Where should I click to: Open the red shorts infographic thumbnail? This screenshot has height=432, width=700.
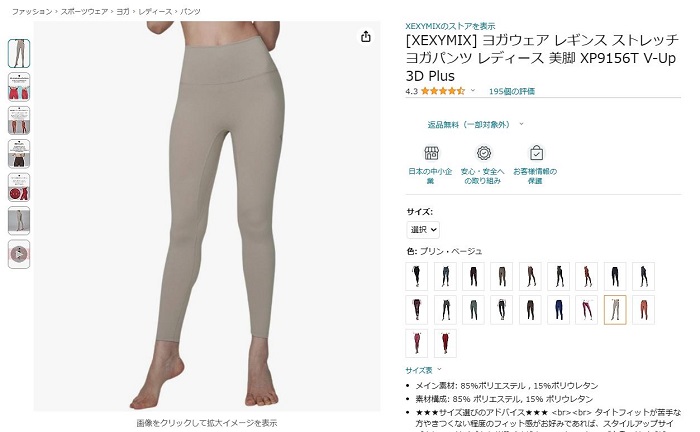point(19,87)
